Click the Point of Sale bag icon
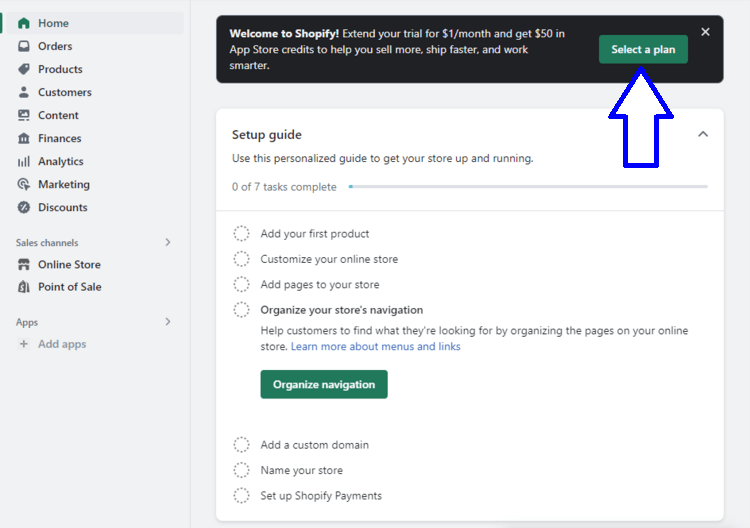The height and width of the screenshot is (528, 750). (x=23, y=286)
